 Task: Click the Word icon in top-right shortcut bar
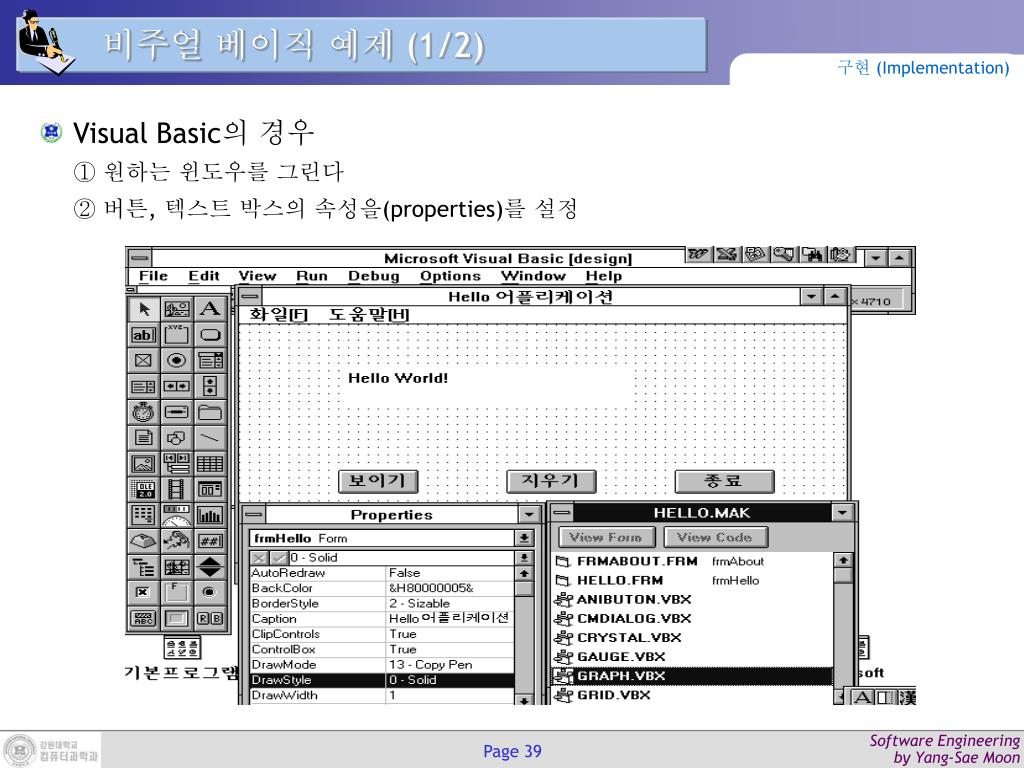698,255
